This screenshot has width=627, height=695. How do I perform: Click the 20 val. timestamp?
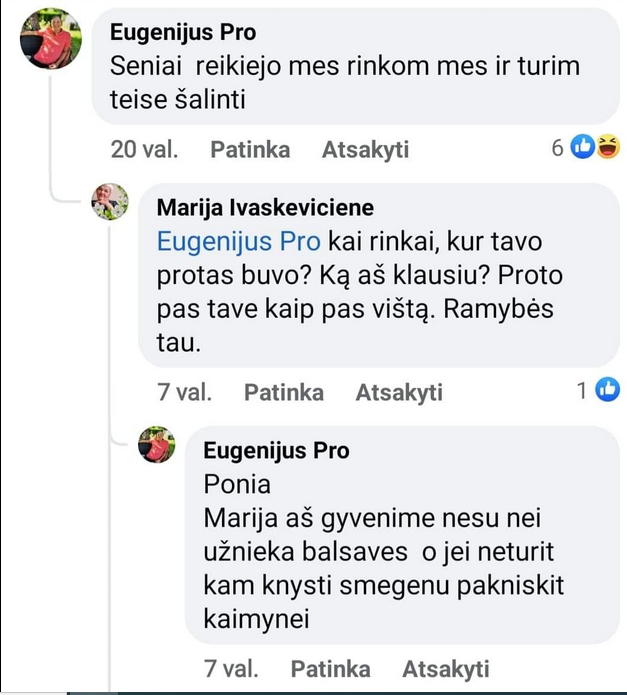[144, 150]
